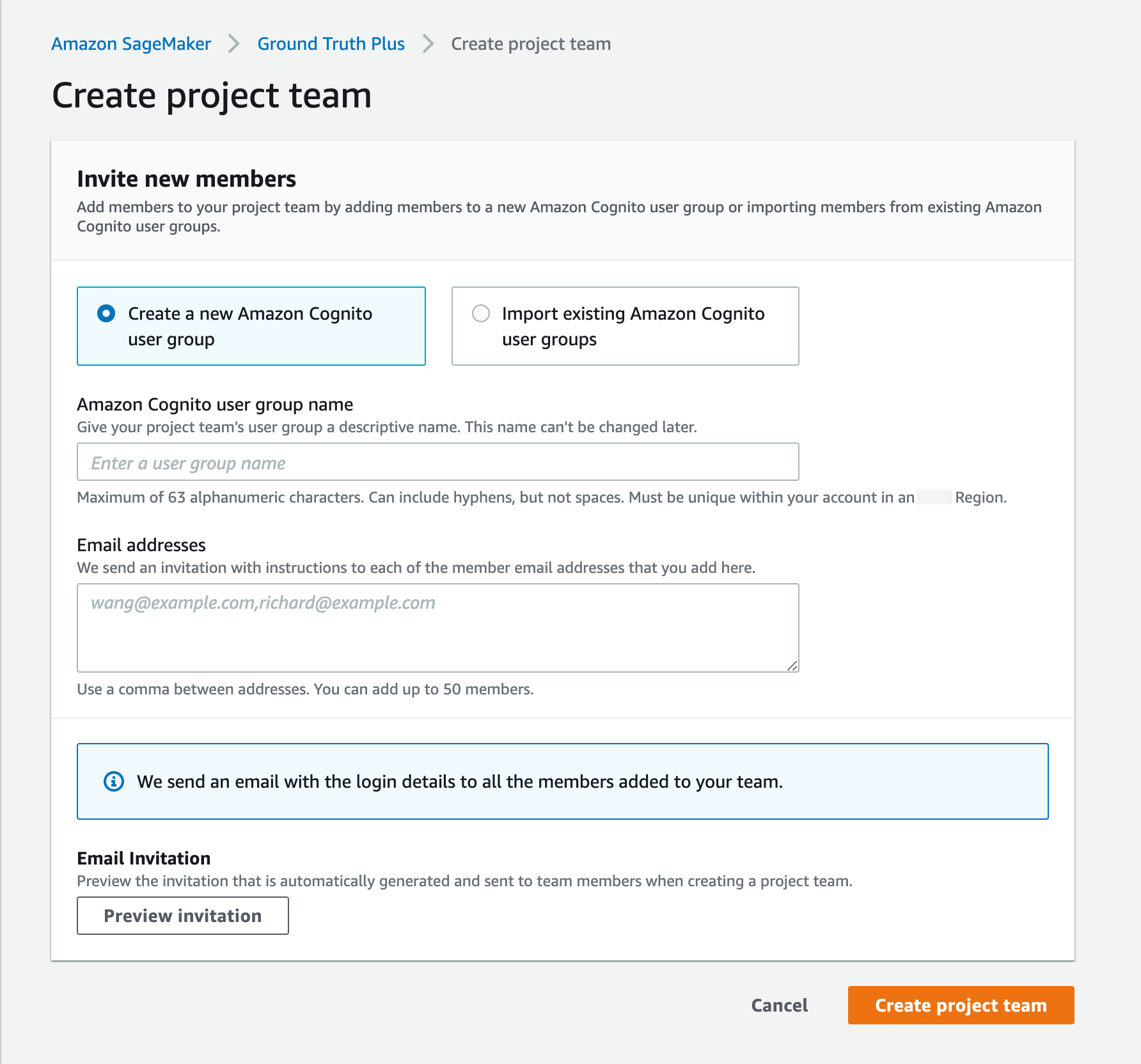Submit with orange Create project team button
1141x1064 pixels.
pyautogui.click(x=961, y=1005)
